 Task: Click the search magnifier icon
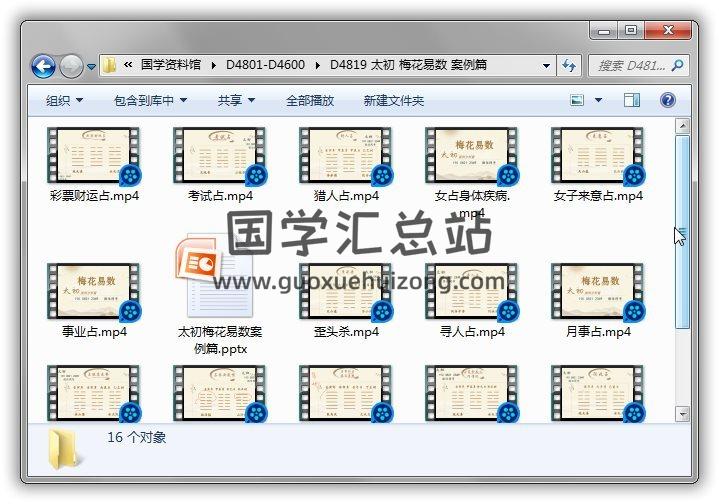(678, 66)
